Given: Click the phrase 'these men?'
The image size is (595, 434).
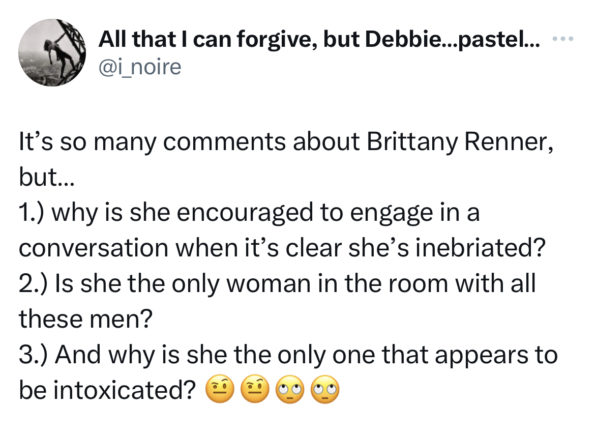Looking at the screenshot, I should coord(85,319).
